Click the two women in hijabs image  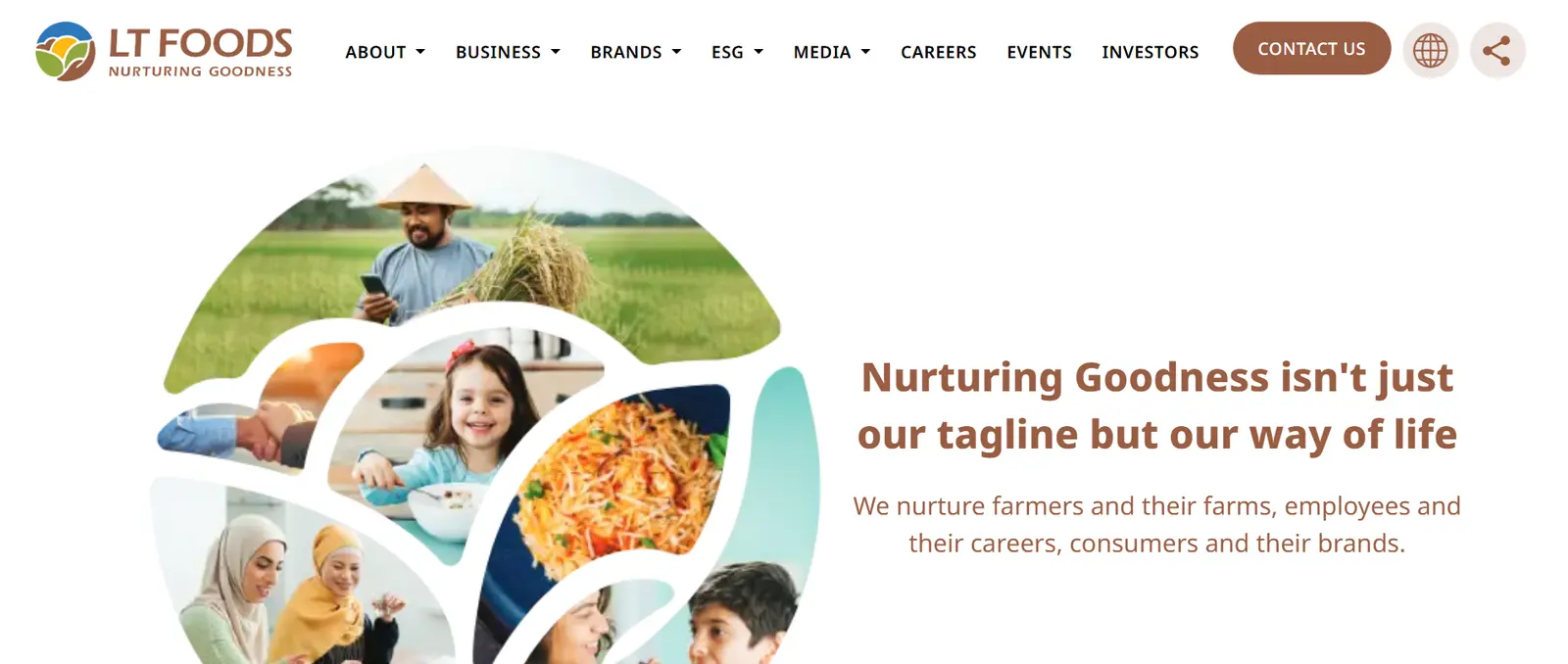pos(294,578)
